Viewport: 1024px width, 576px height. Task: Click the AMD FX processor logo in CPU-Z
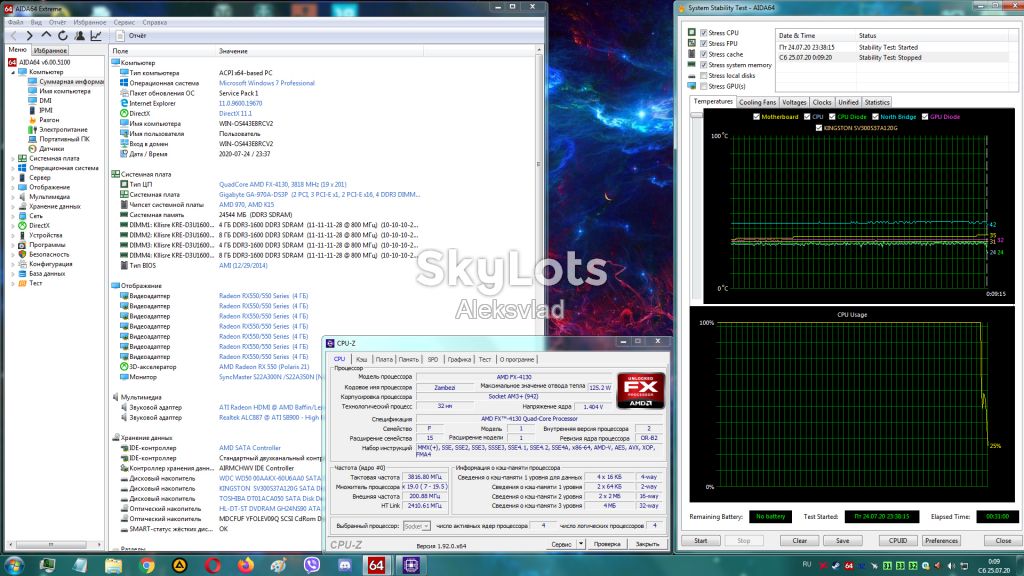641,390
